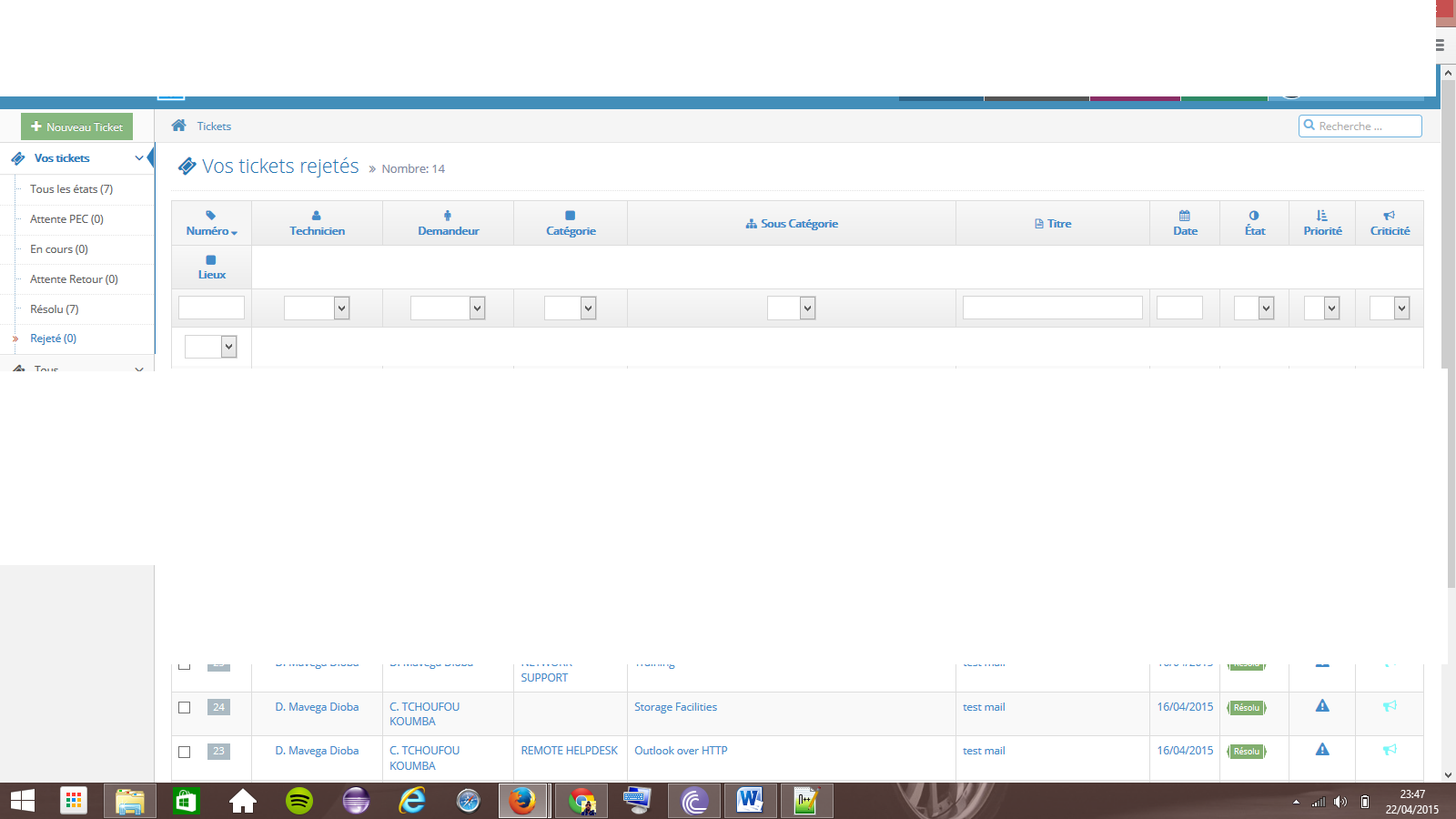The height and width of the screenshot is (819, 1456).
Task: Click the home icon in breadcrumb
Action: point(179,126)
